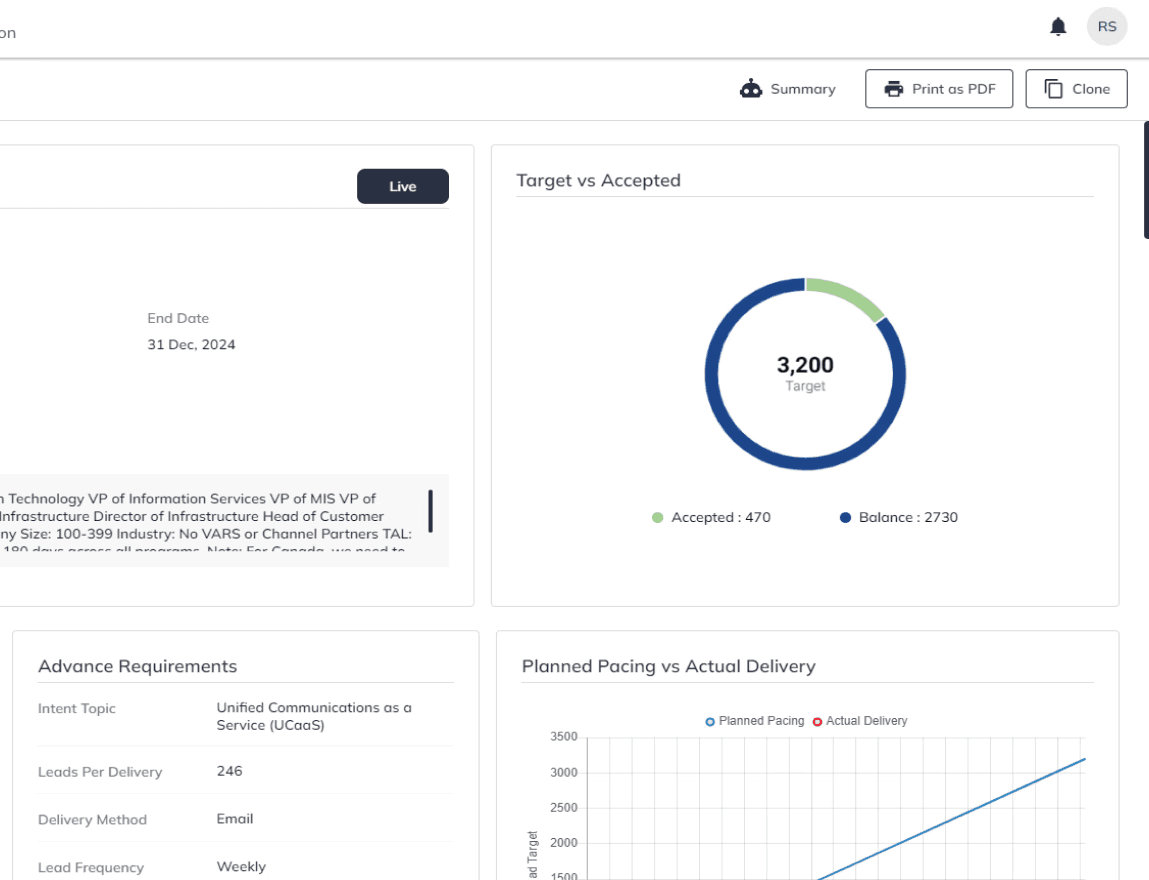Click the 3000 y-axis label
This screenshot has height=880, width=1149.
[x=564, y=772]
